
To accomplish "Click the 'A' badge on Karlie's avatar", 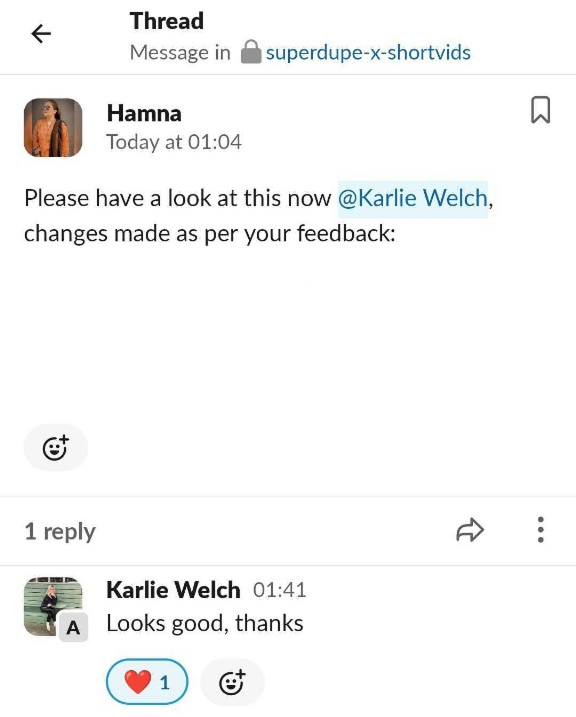I will (73, 628).
